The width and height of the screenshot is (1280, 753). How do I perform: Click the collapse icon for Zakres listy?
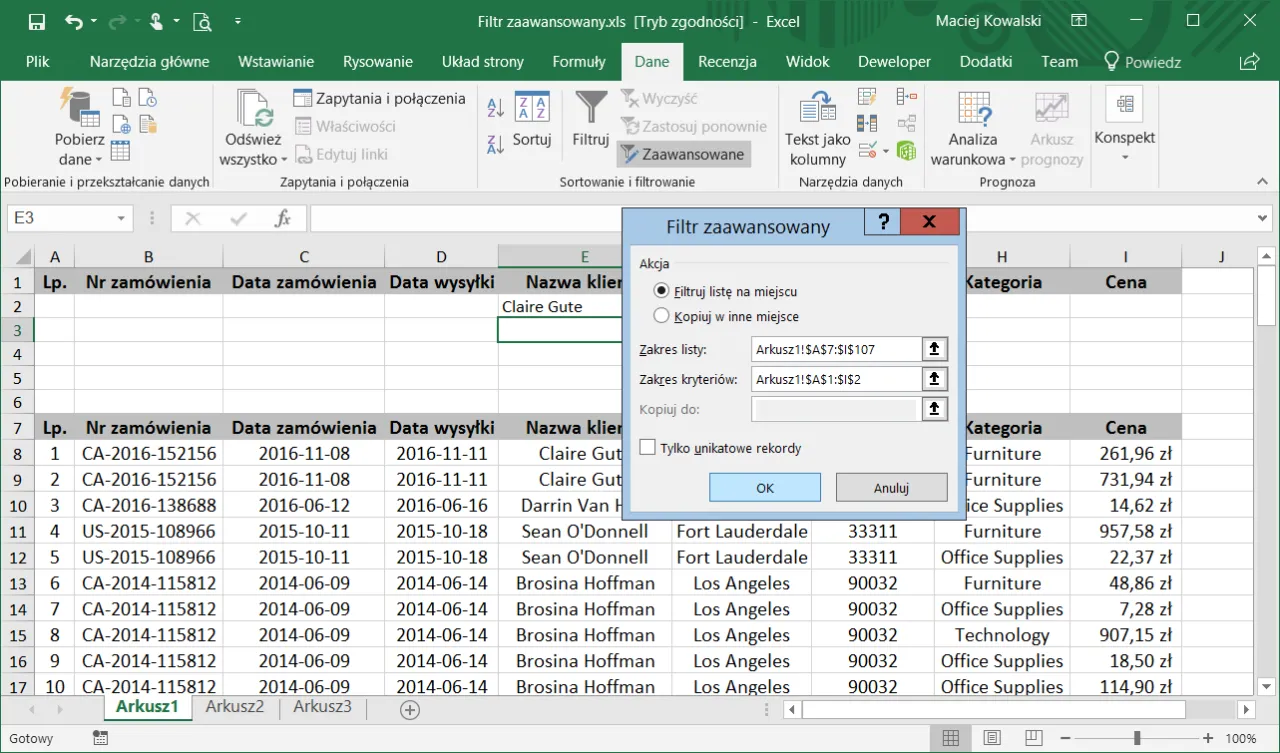933,349
